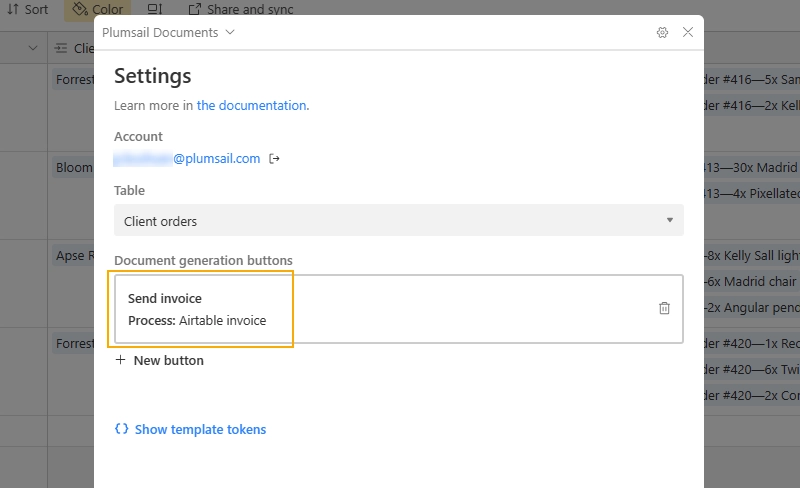The width and height of the screenshot is (800, 488).
Task: Click the plus icon next to New button
Action: click(120, 360)
